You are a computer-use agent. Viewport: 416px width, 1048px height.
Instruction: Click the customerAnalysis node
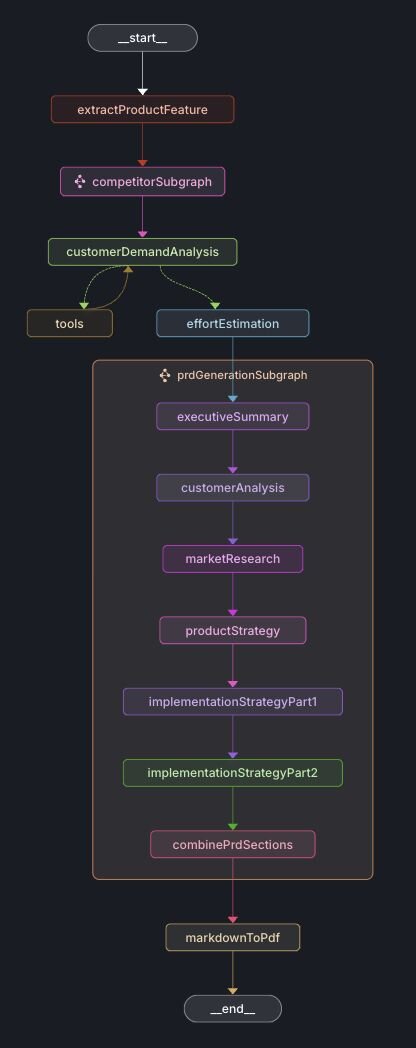pos(233,488)
